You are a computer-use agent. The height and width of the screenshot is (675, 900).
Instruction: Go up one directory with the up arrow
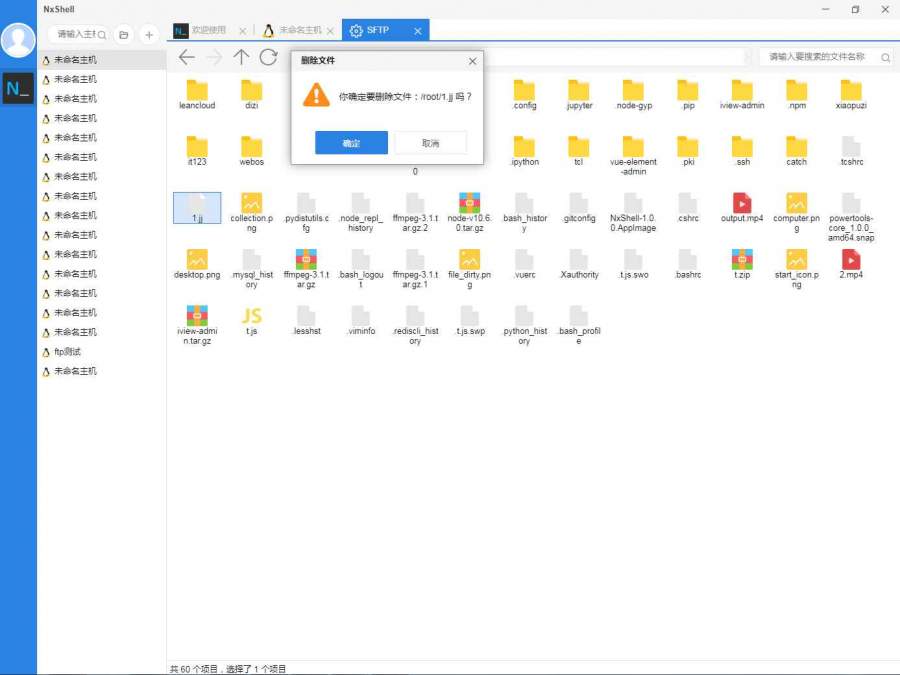[241, 58]
